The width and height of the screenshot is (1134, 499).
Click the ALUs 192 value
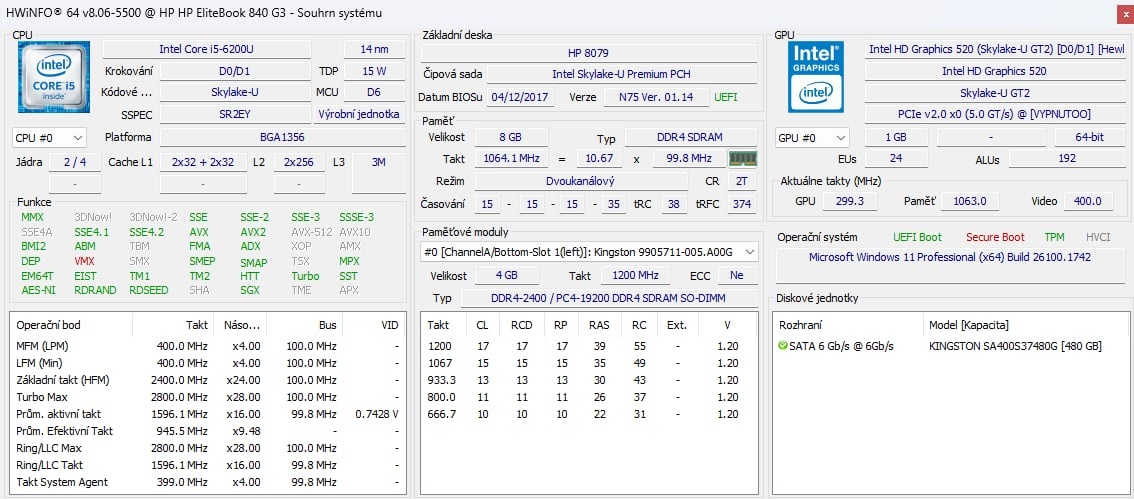1067,158
